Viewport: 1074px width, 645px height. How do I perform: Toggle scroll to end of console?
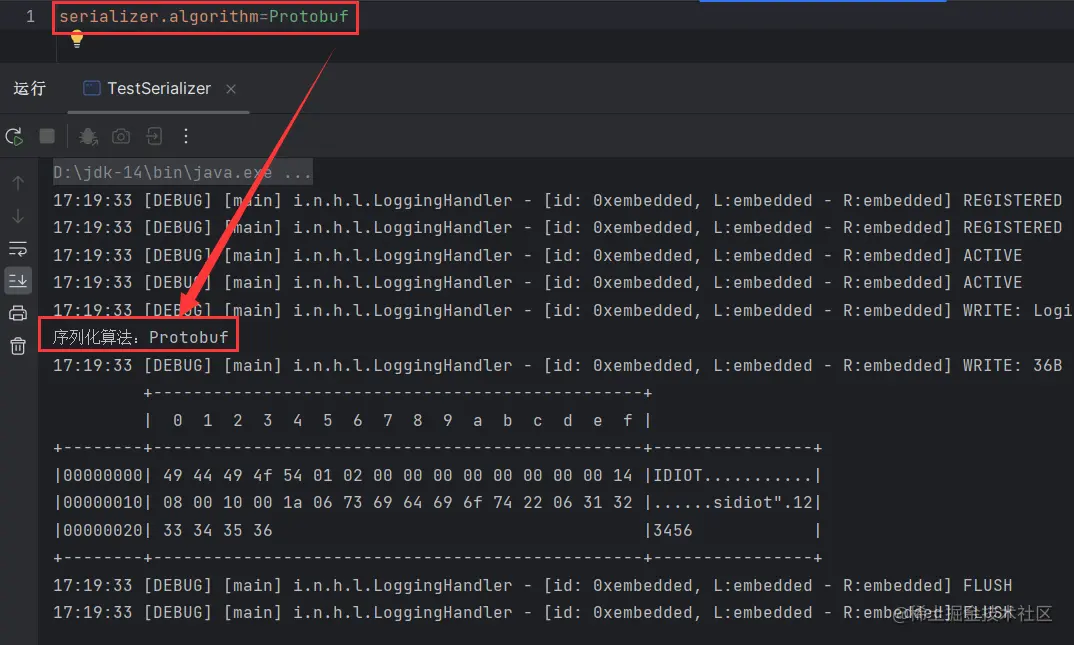click(18, 281)
